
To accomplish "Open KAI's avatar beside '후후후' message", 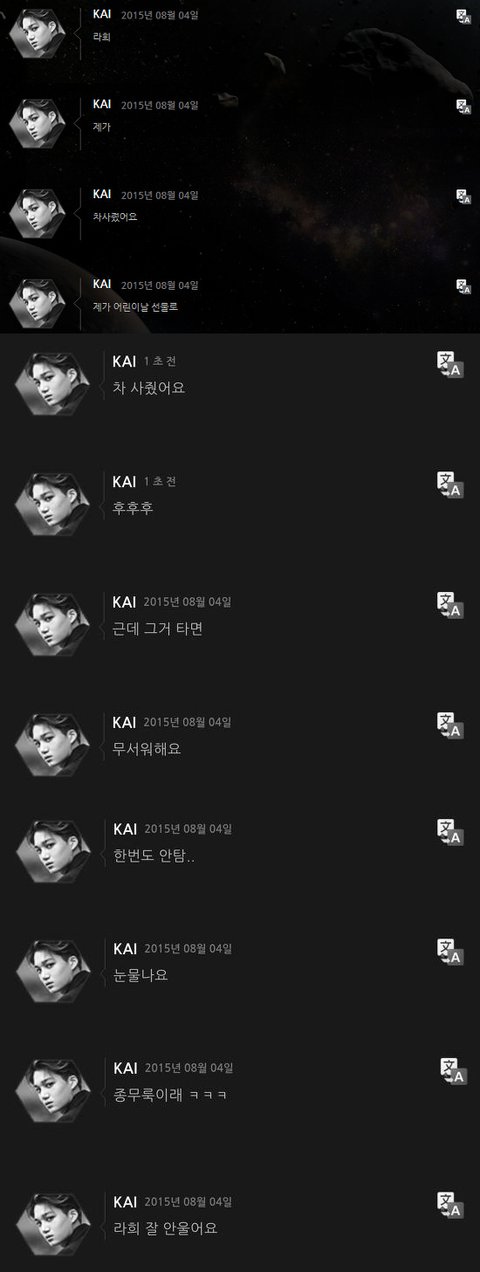I will click(x=53, y=505).
